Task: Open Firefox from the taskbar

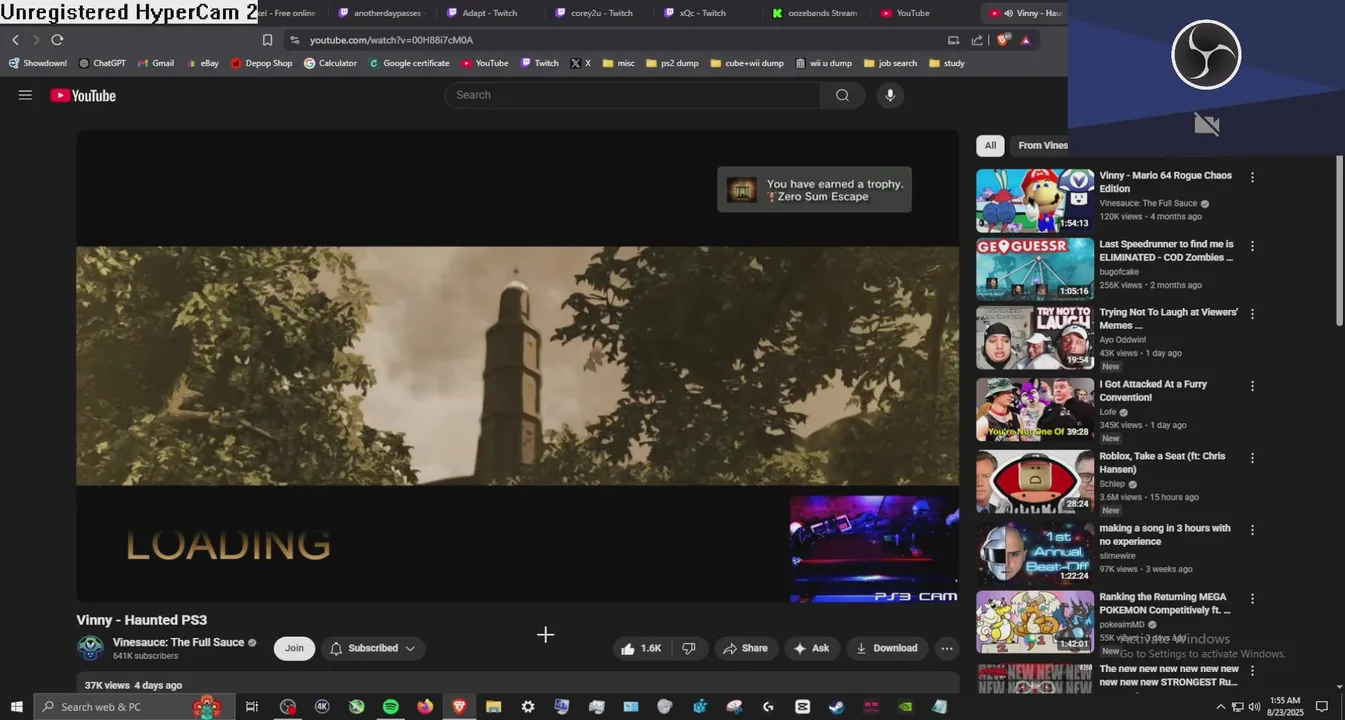Action: point(425,706)
